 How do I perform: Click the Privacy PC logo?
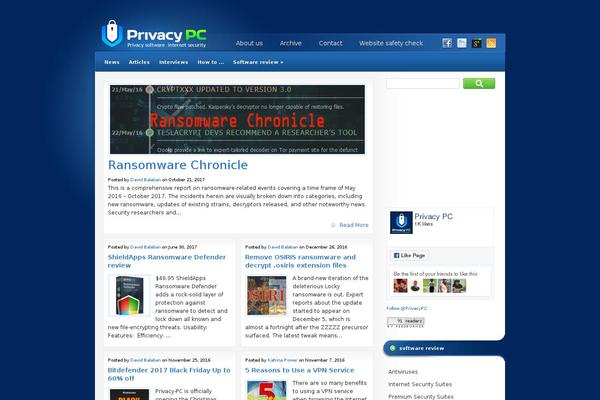point(154,34)
